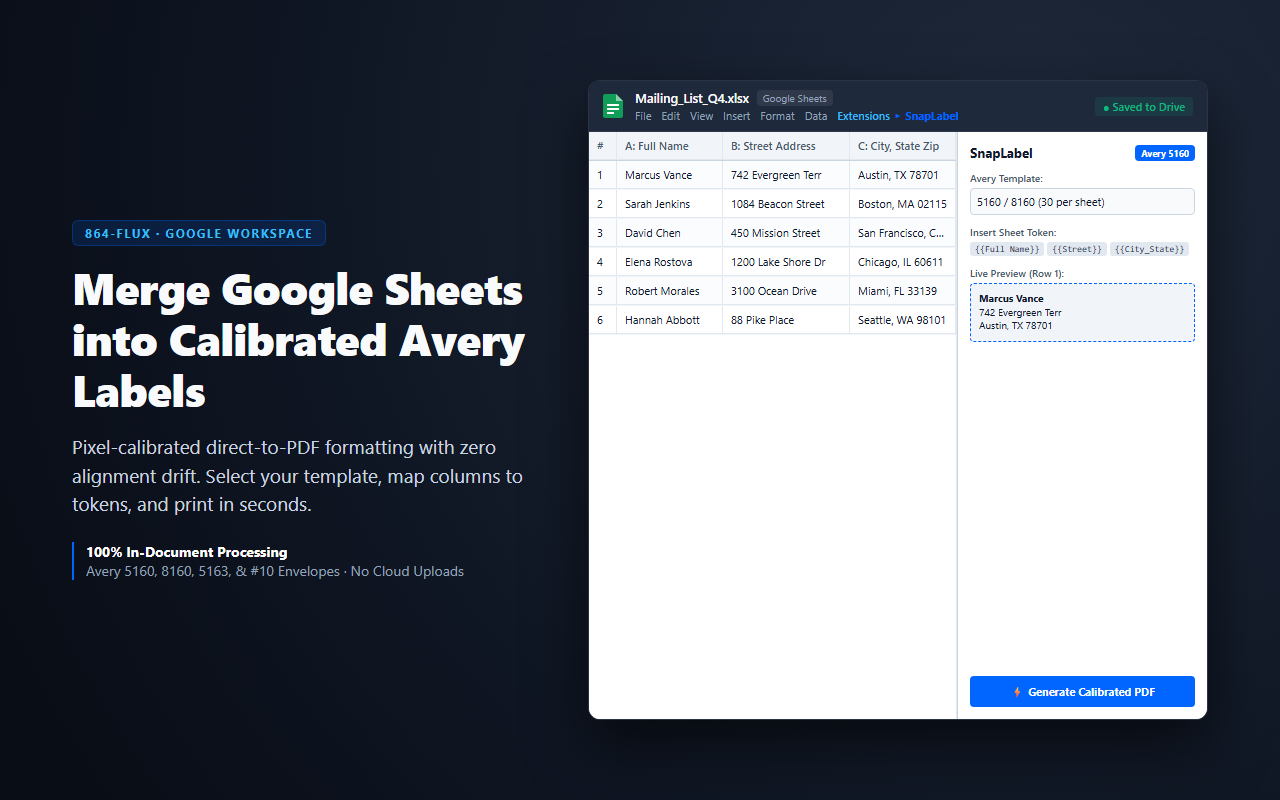Select the Austin, TX 78701 cell in the sheet

point(903,175)
